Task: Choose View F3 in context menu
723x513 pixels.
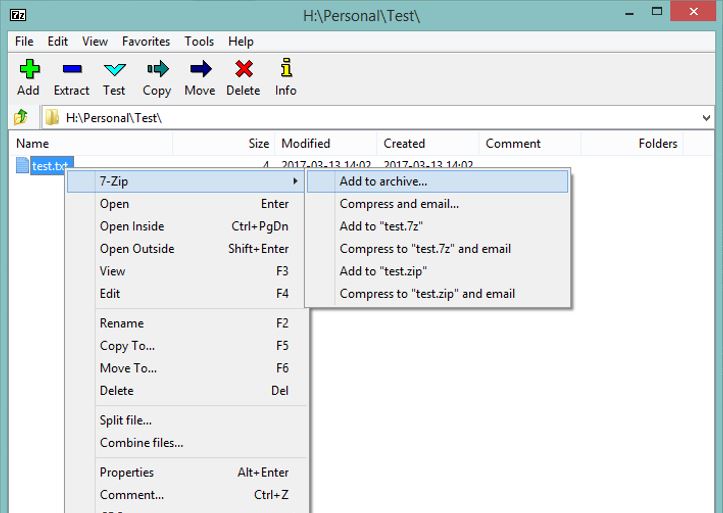Action: point(185,271)
